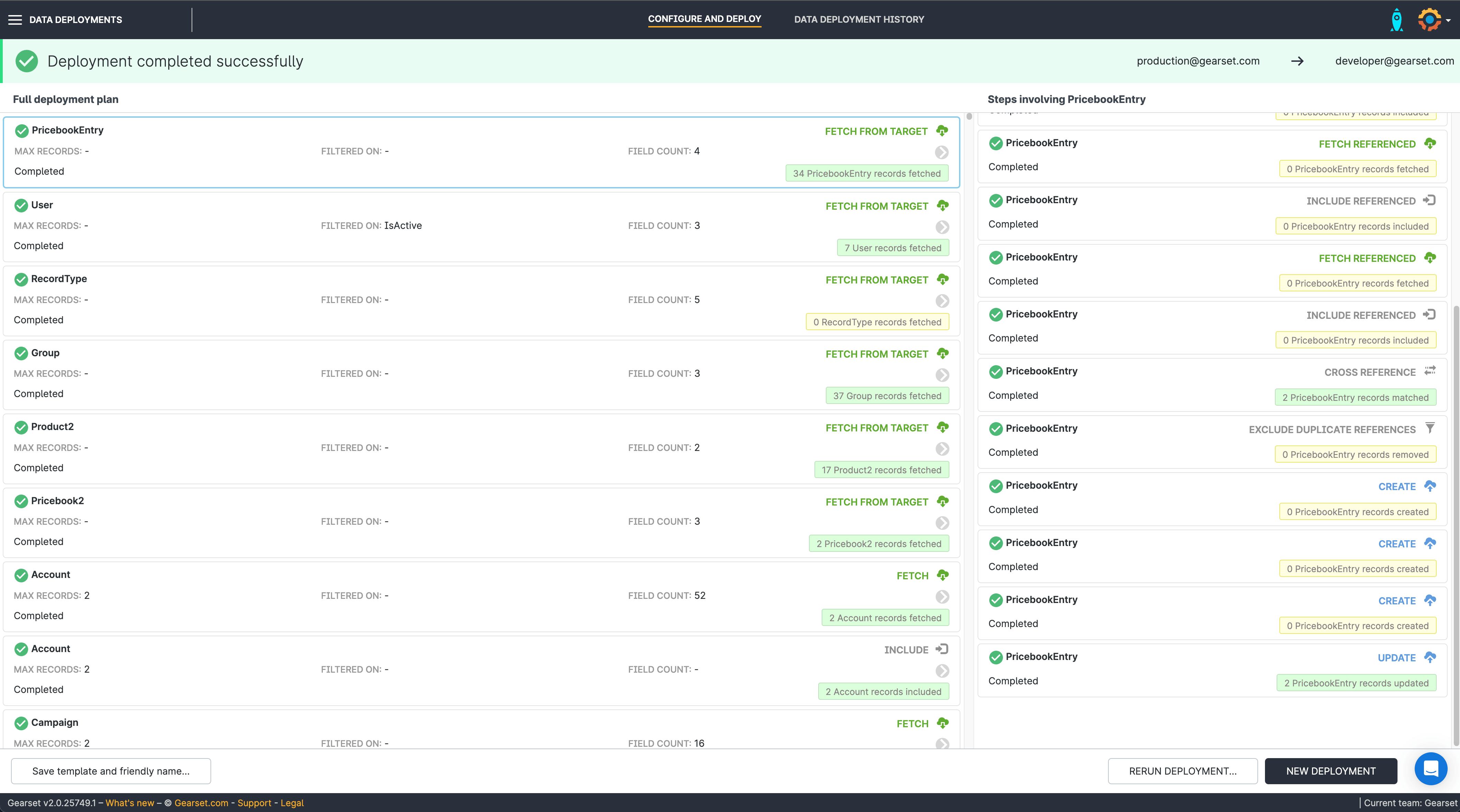Click Account Include step arrow icon
The width and height of the screenshot is (1460, 812).
pos(942,649)
